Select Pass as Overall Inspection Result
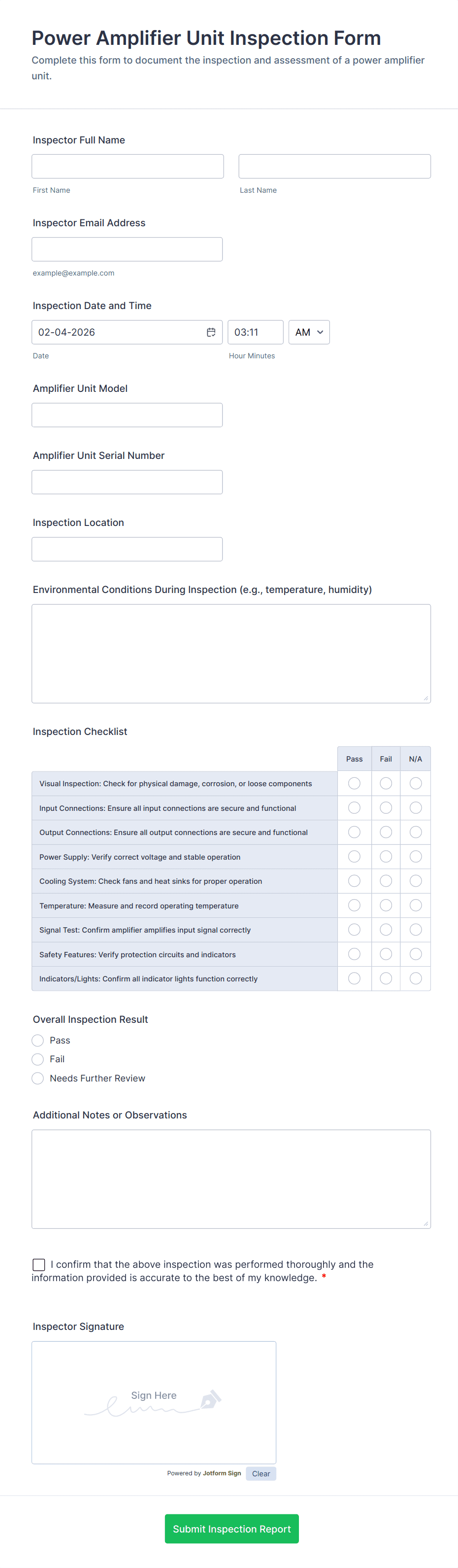Screen dimensions: 458x1568 [x=38, y=1040]
